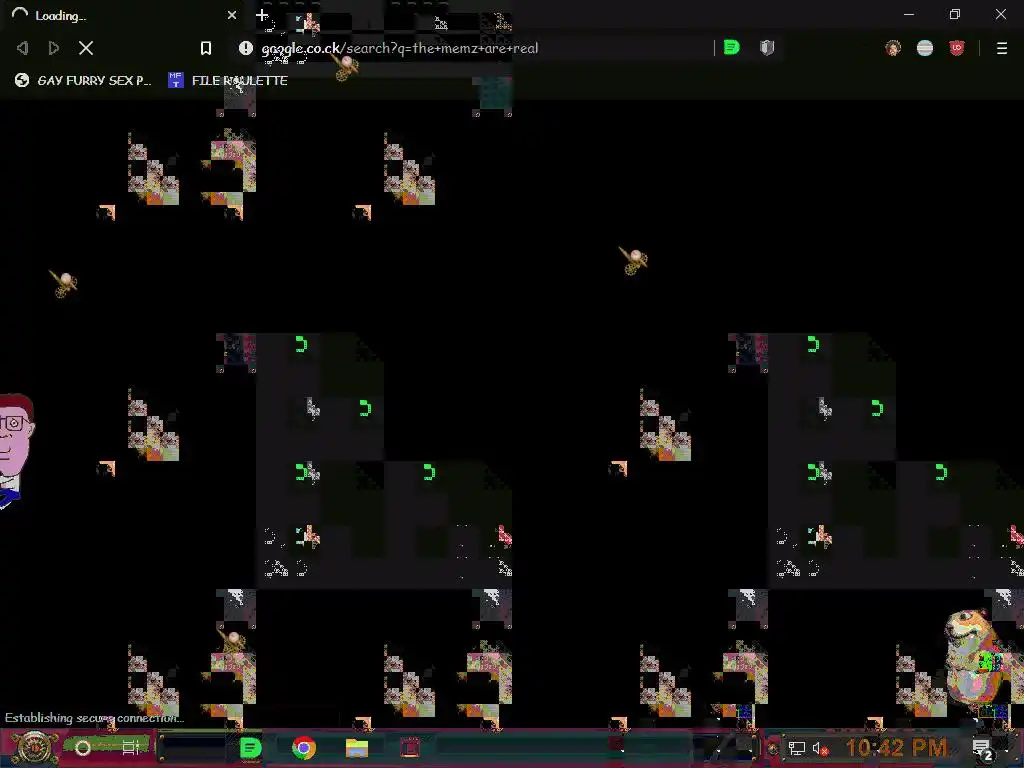Click the green icon inside the address bar
Viewport: 1024px width, 768px height.
point(731,48)
